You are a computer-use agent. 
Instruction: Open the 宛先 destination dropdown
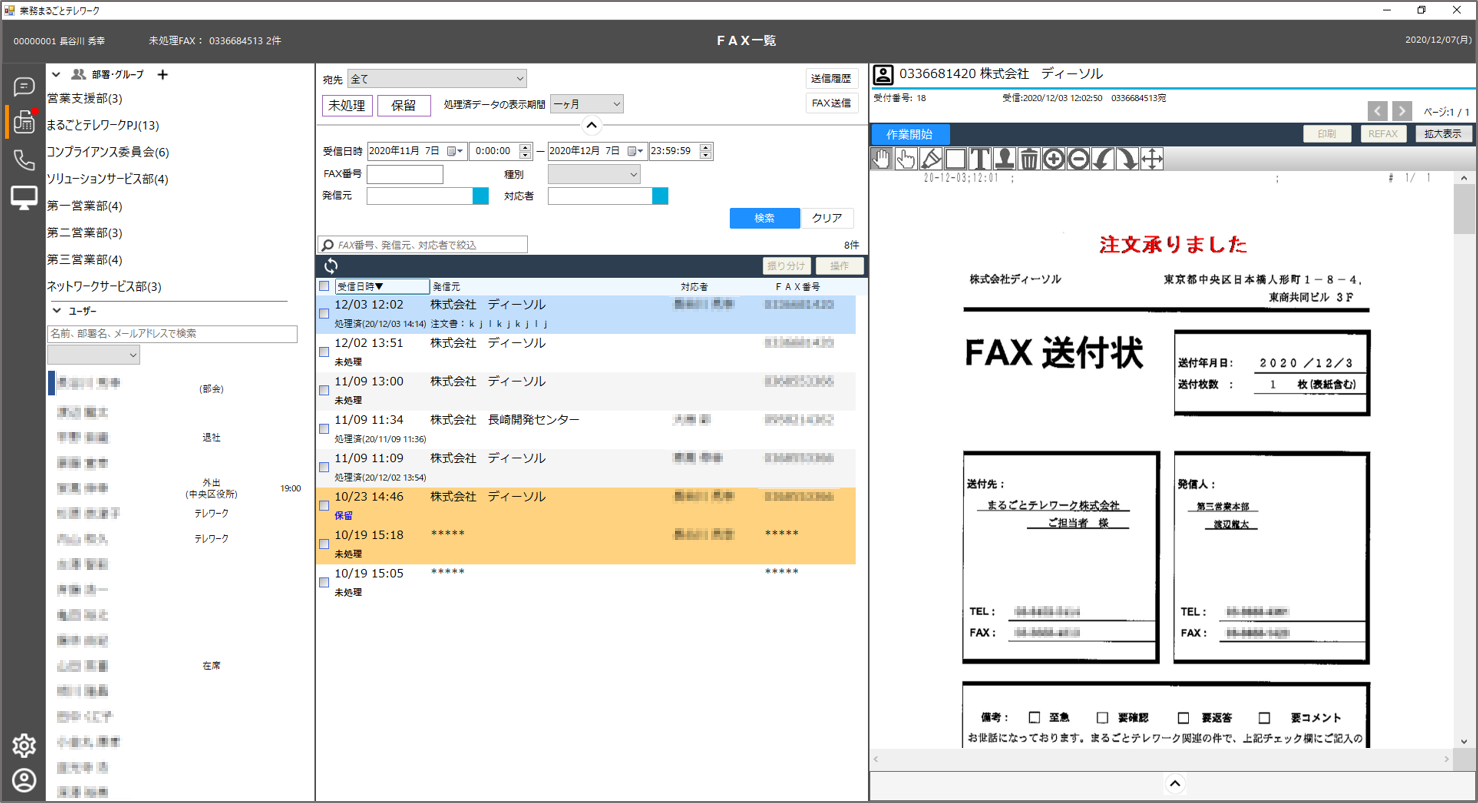click(437, 78)
